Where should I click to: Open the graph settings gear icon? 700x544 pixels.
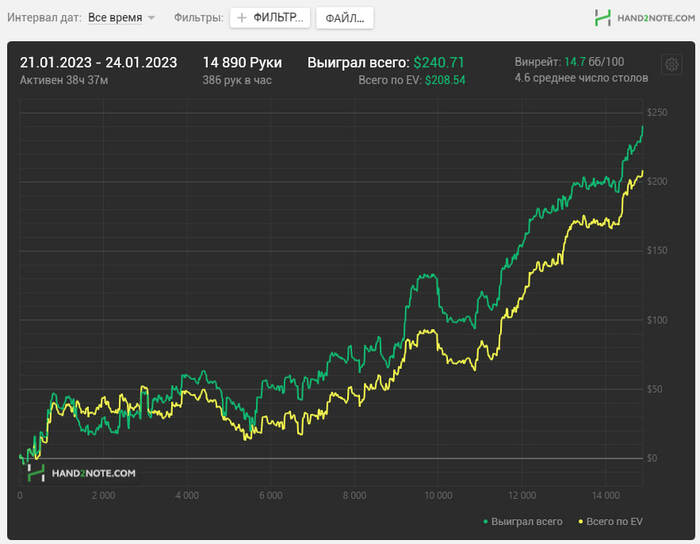coord(671,65)
